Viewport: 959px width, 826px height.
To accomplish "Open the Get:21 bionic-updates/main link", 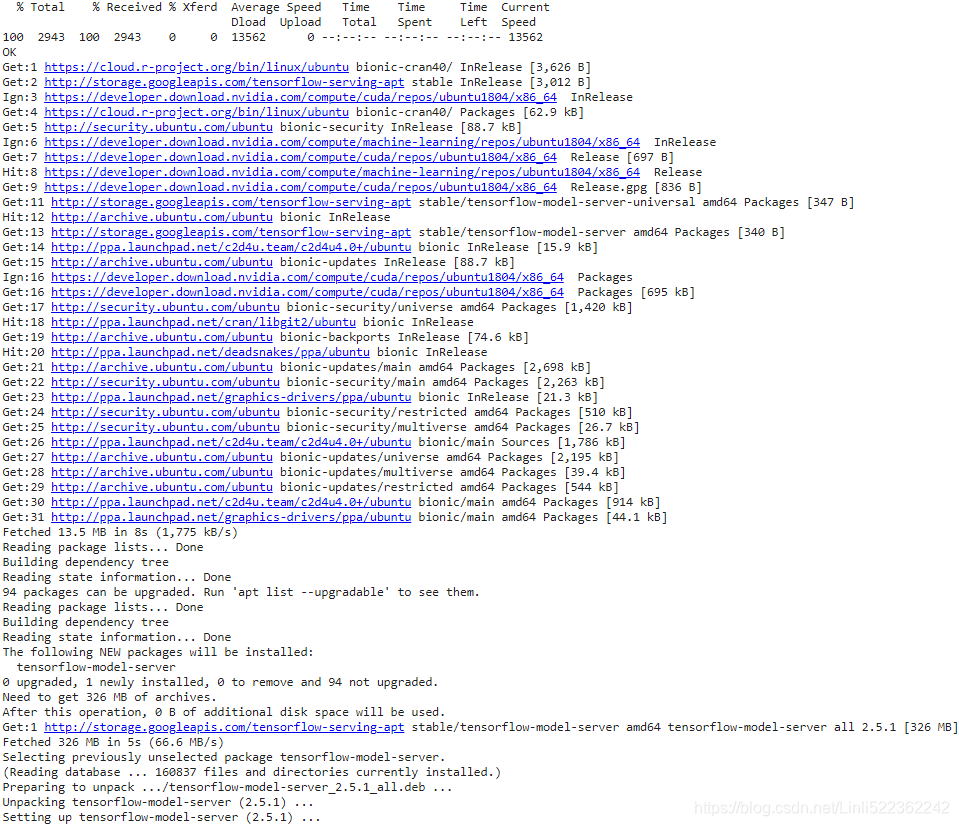I will point(161,367).
